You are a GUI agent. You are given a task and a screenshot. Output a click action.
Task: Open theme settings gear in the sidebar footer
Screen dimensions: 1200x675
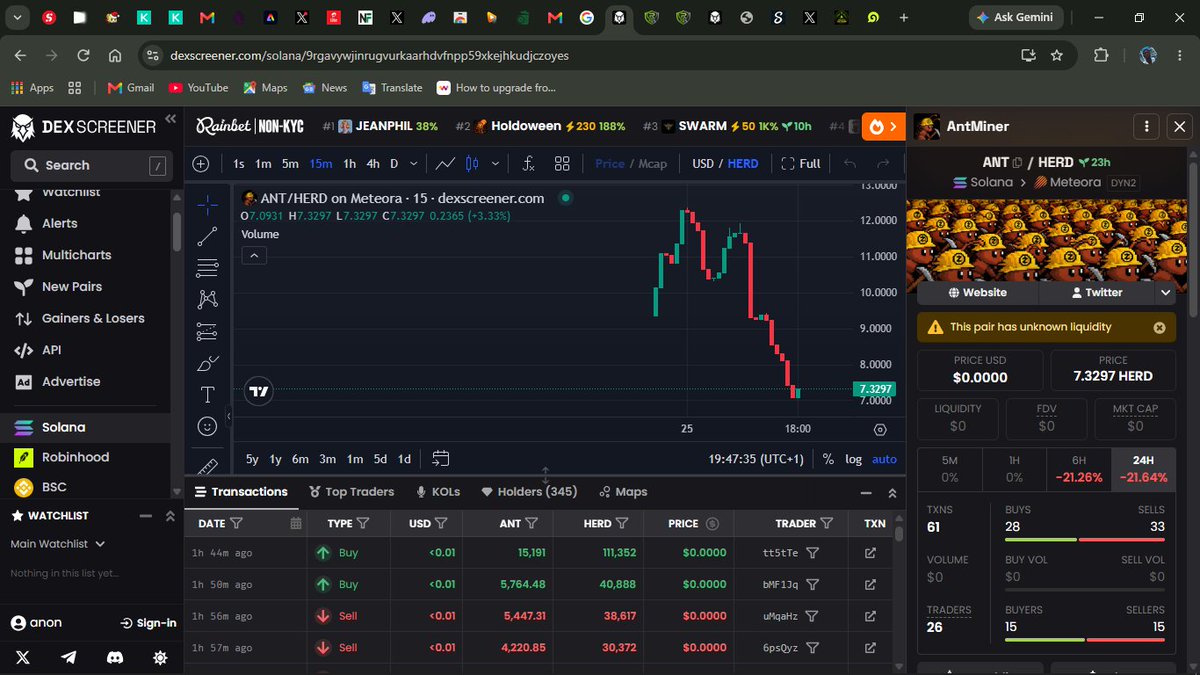(160, 657)
